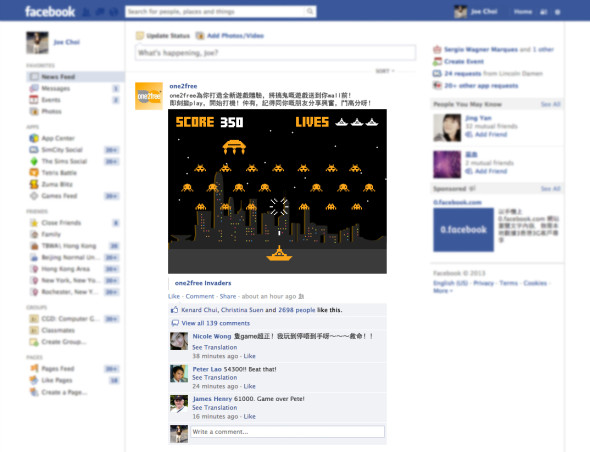Open James Henry's profile link
Viewport: 590px width, 452px height.
click(212, 399)
